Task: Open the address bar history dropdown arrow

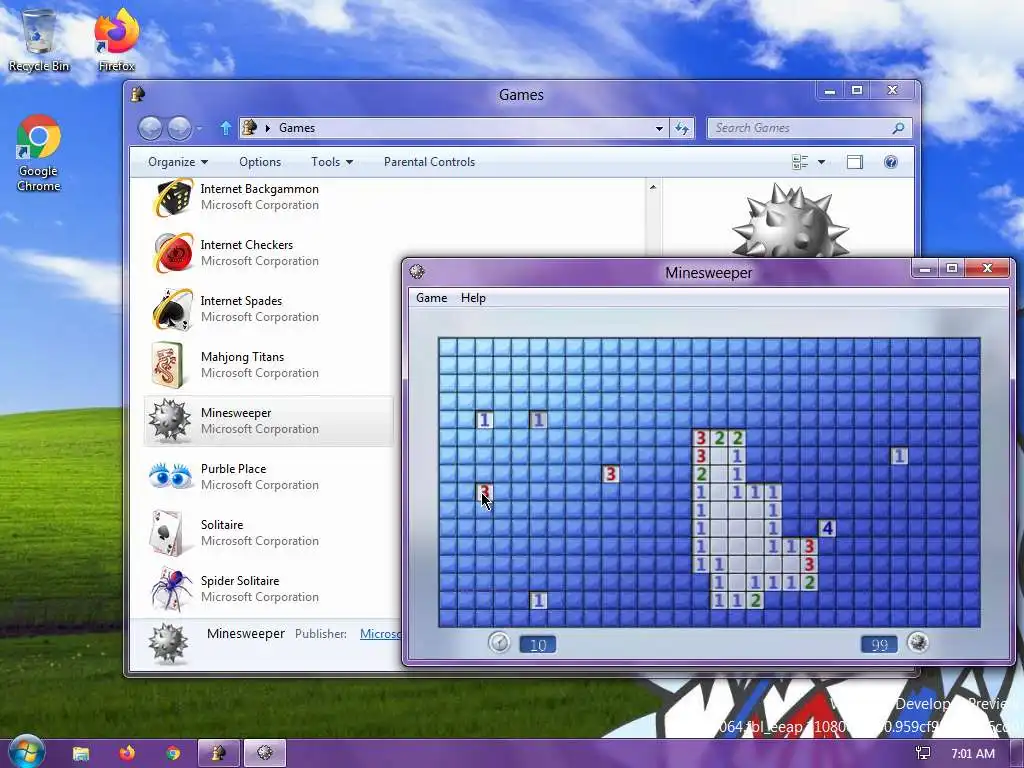Action: coord(659,129)
